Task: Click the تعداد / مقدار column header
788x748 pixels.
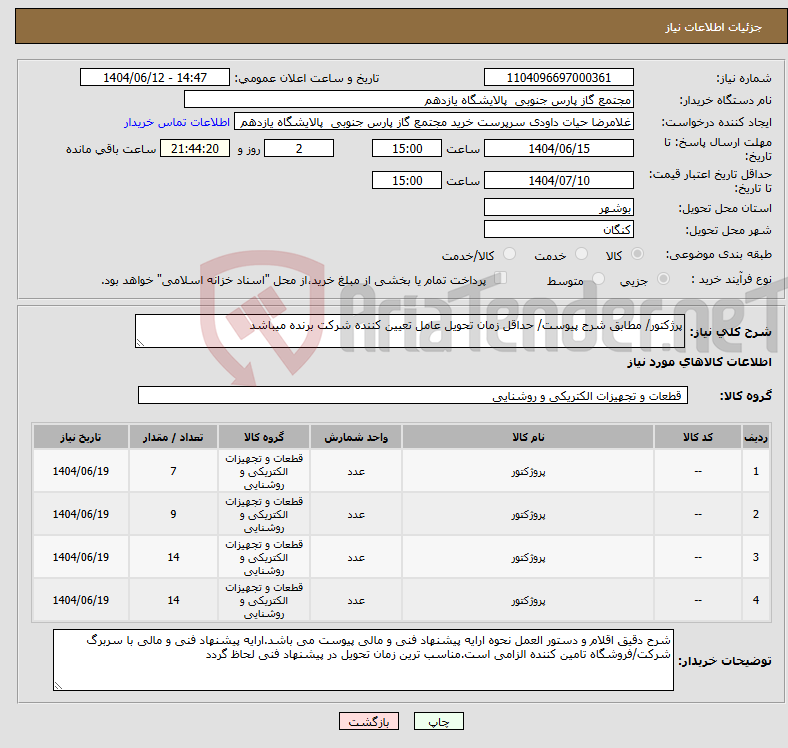Action: 173,437
